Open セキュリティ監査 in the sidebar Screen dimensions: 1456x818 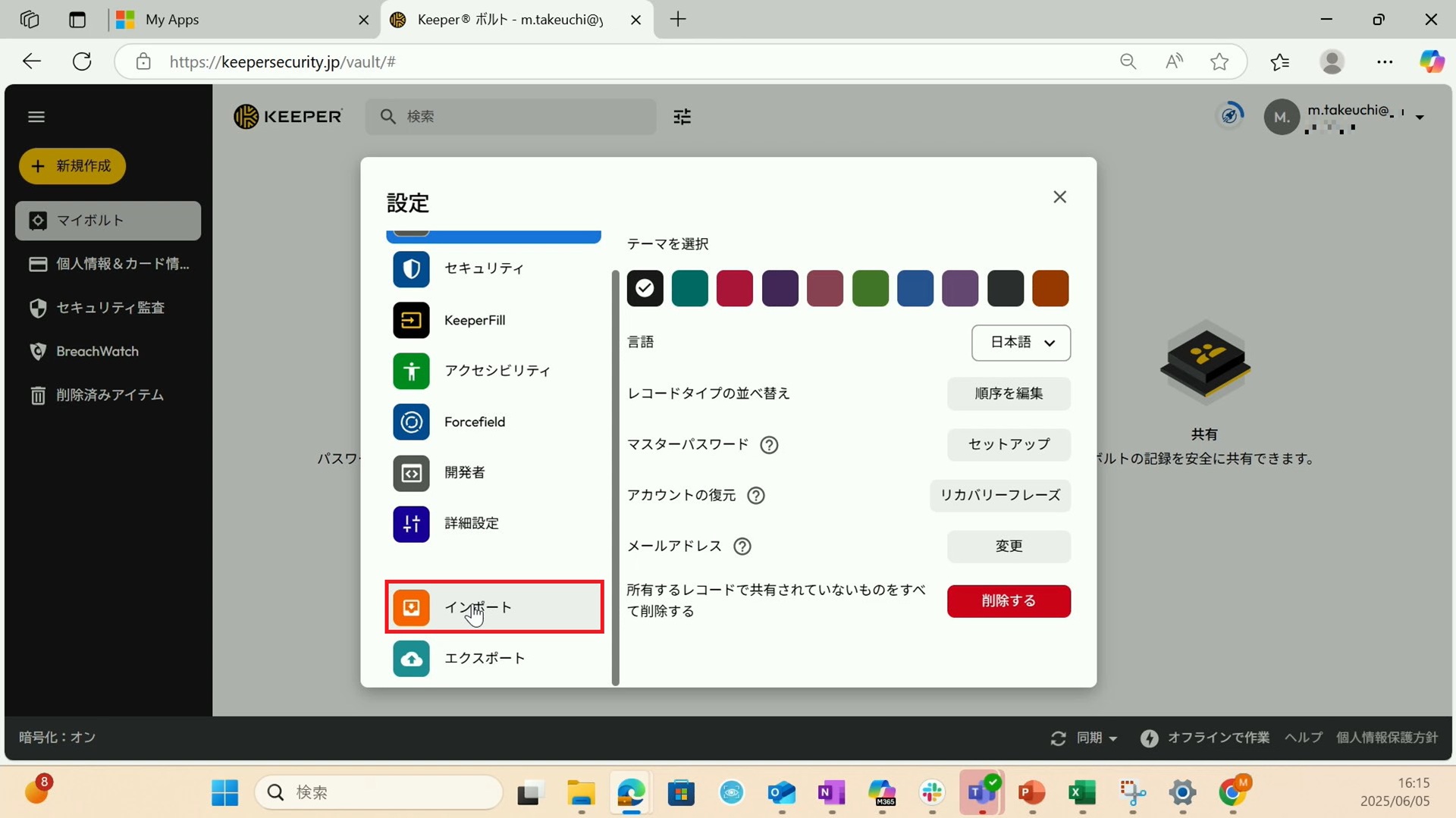[x=109, y=308]
